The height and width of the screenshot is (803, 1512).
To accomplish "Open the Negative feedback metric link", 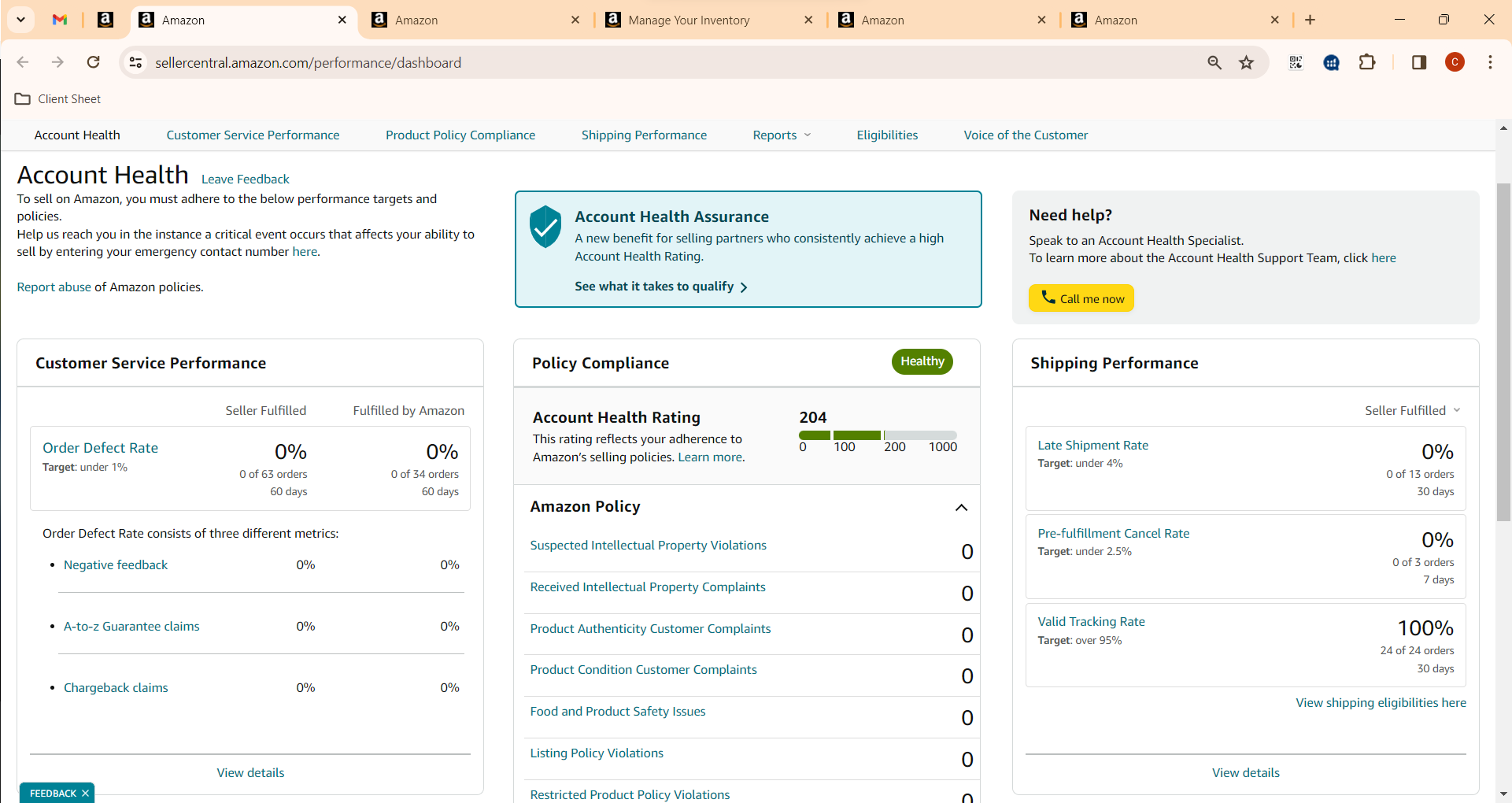I will (116, 565).
